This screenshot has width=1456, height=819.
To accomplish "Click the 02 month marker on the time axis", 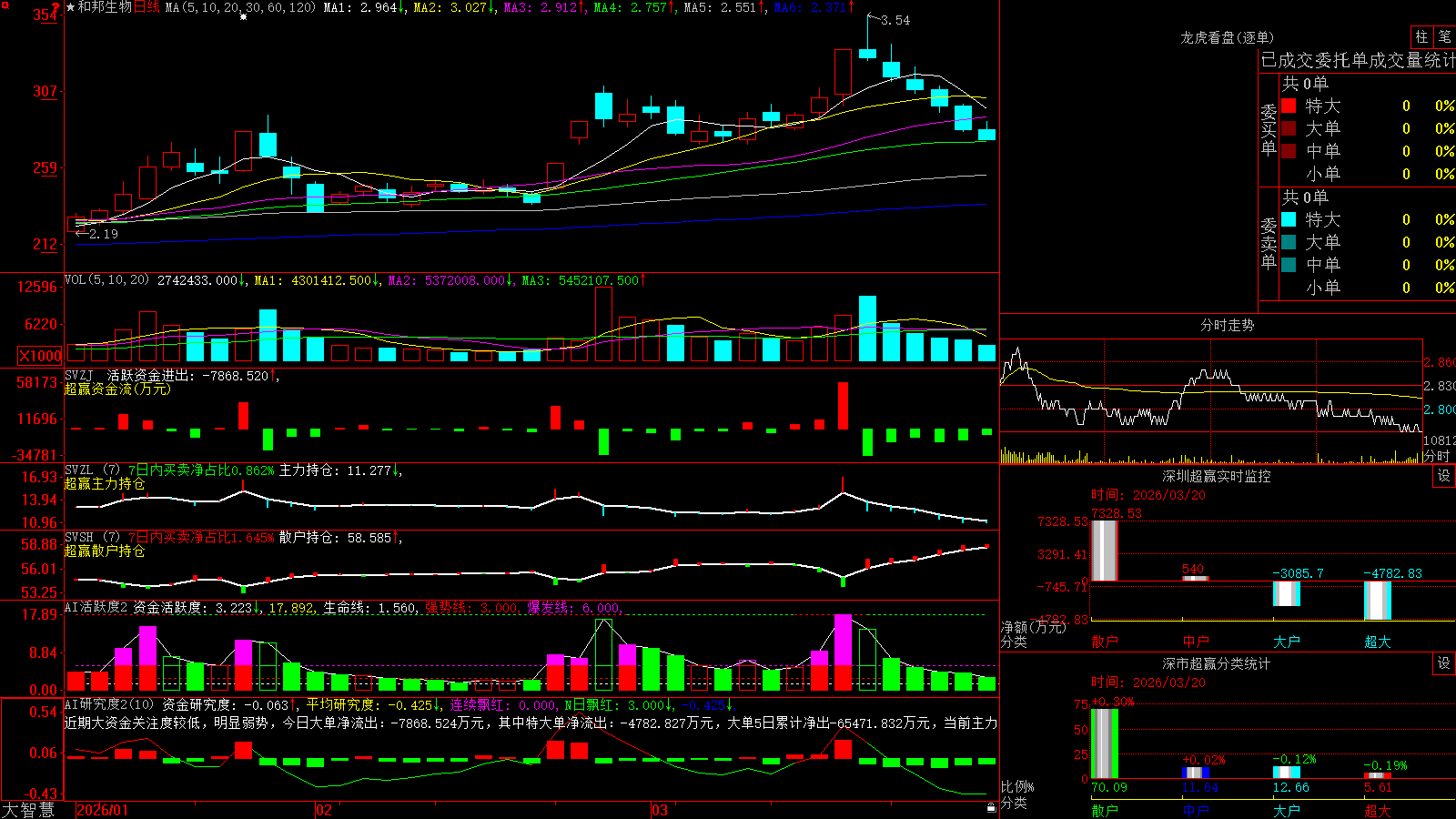I will click(323, 810).
